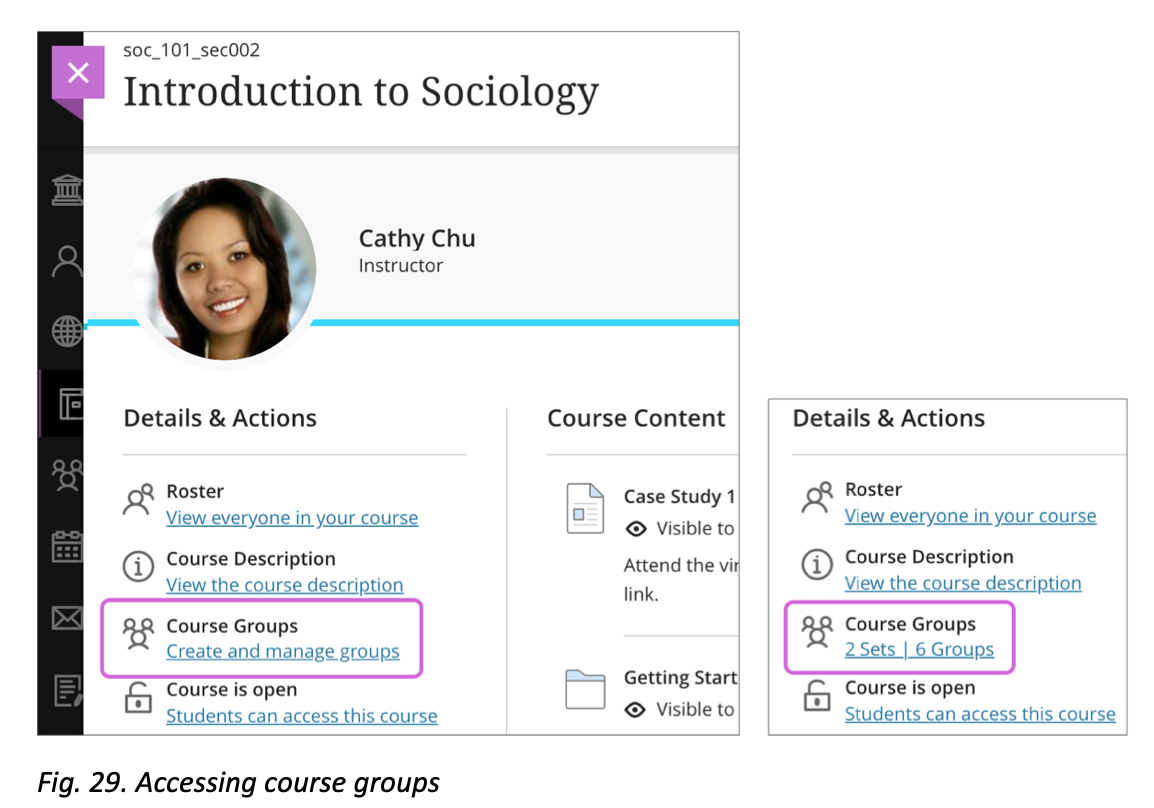
Task: Open your Profile icon in the sidebar
Action: pos(66,260)
